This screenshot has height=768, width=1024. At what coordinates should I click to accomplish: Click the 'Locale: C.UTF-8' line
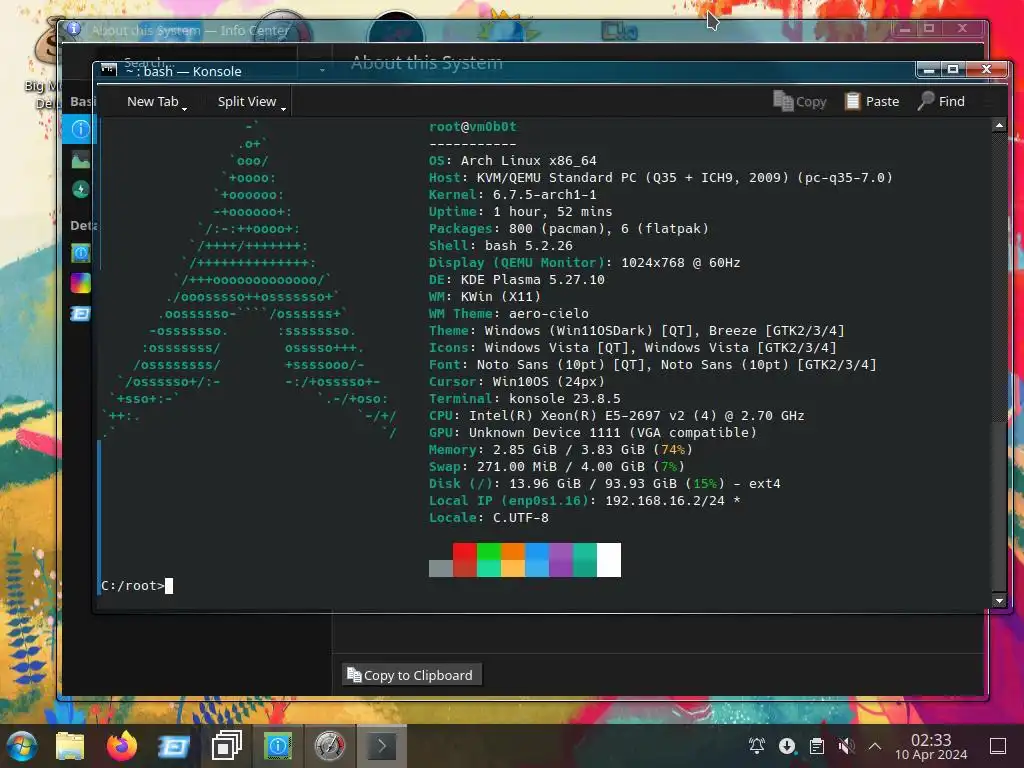click(488, 517)
